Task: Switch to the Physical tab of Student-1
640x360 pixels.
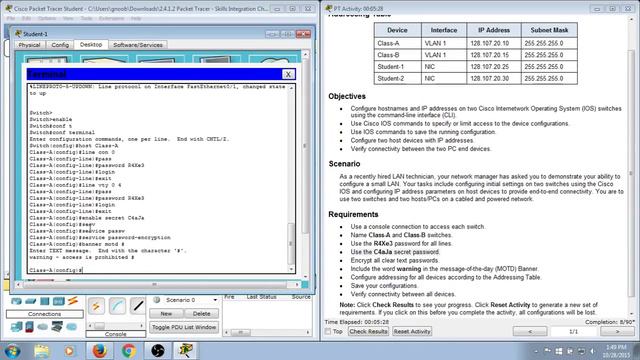Action: (x=29, y=45)
